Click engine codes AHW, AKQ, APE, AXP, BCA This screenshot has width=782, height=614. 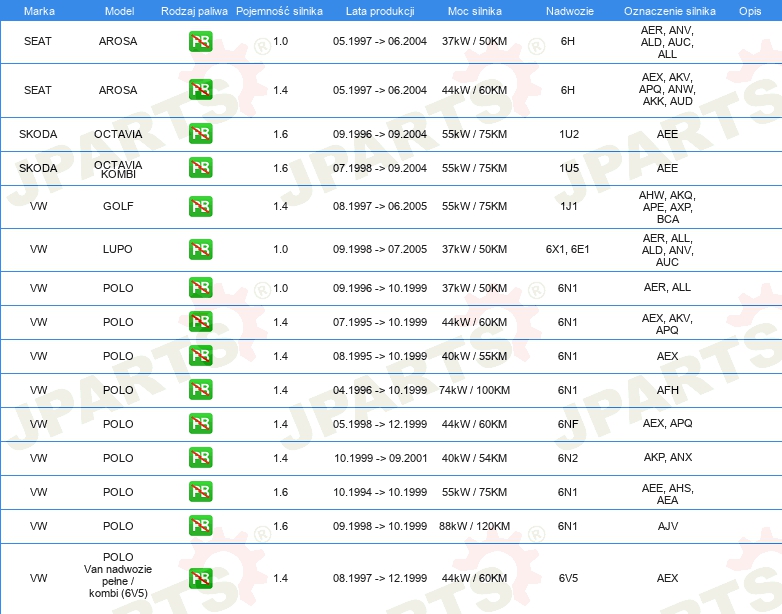tap(667, 207)
